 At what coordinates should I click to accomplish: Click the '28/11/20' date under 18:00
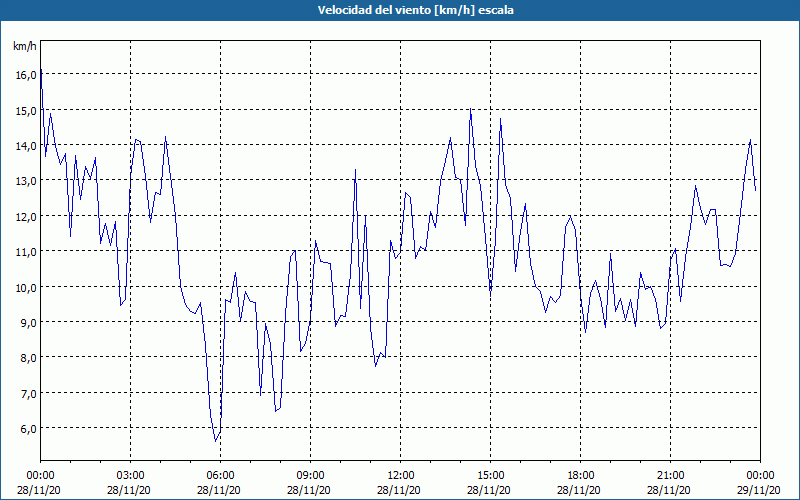[579, 490]
